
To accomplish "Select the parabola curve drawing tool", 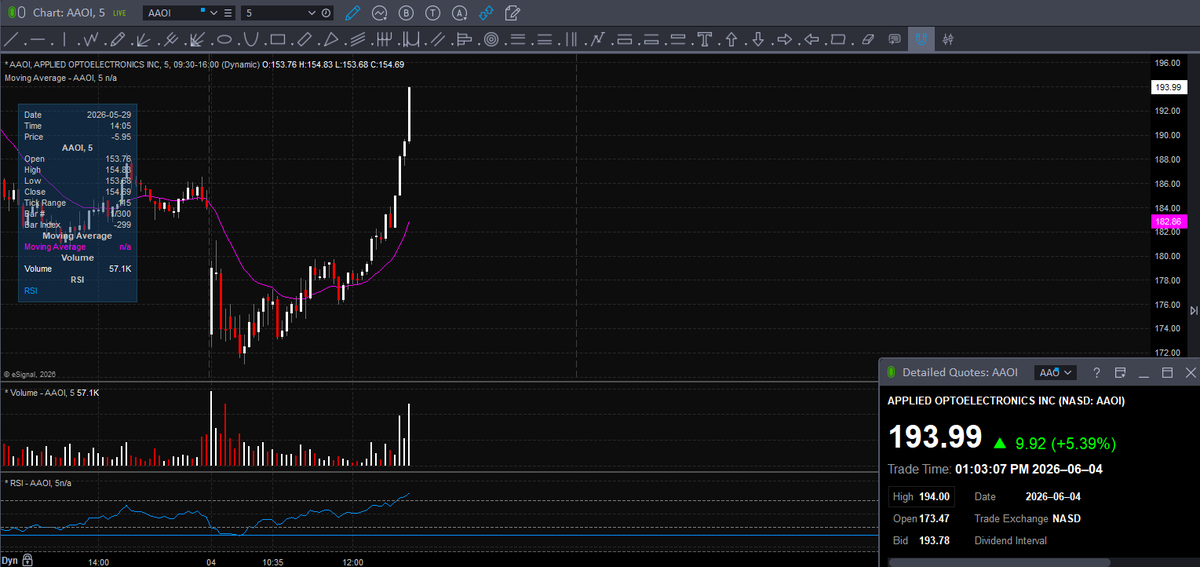I will point(251,40).
